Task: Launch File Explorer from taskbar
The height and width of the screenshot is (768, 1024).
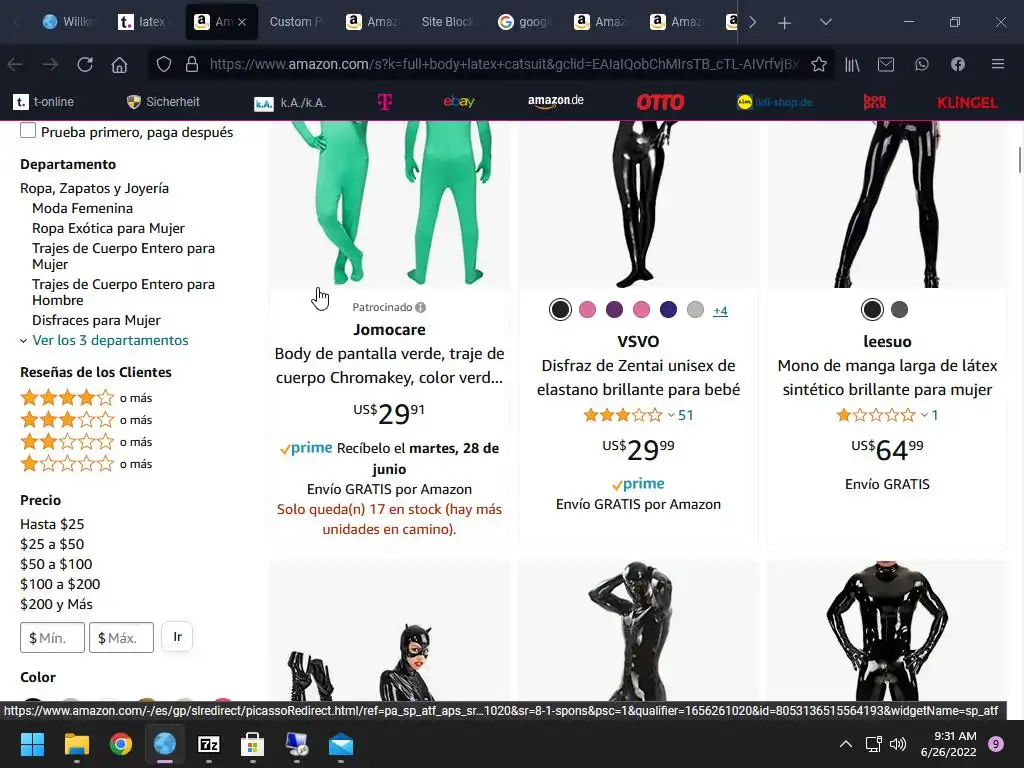Action: pos(76,744)
